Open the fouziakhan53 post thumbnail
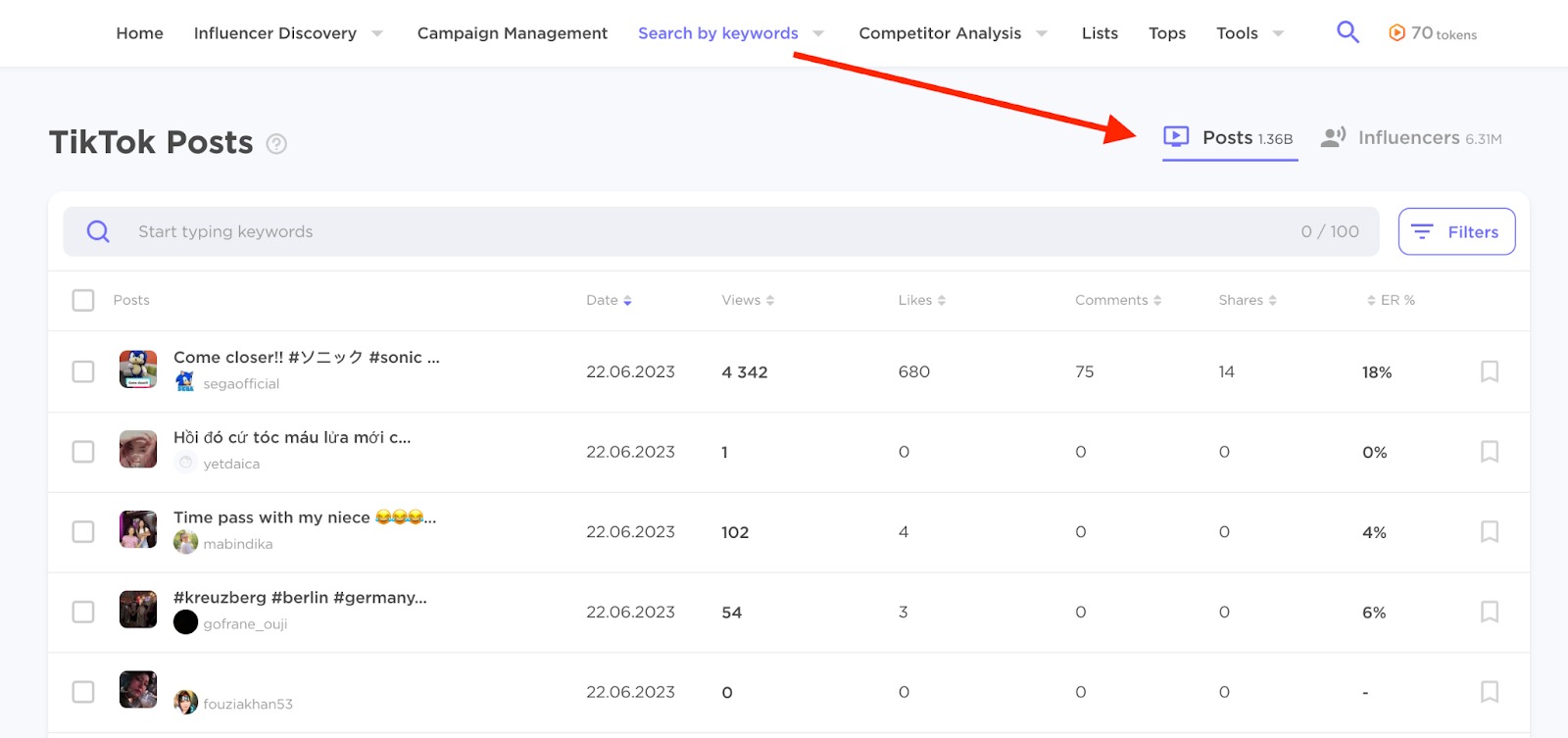Image resolution: width=1568 pixels, height=738 pixels. pyautogui.click(x=138, y=690)
